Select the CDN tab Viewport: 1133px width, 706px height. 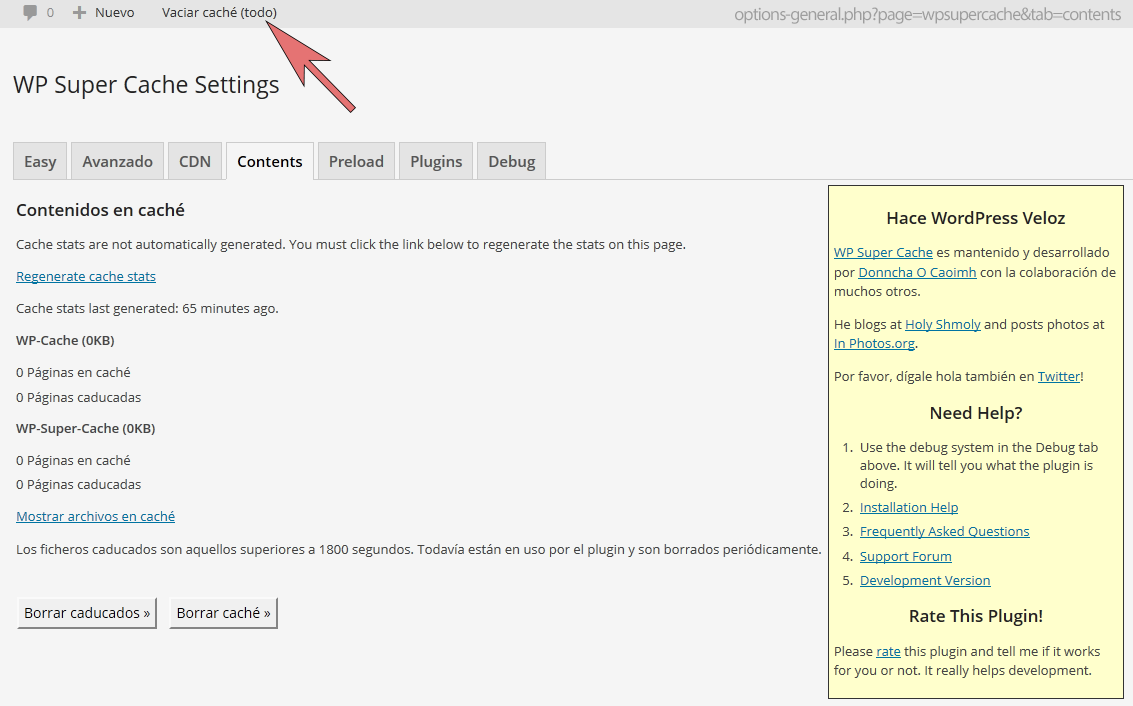195,161
